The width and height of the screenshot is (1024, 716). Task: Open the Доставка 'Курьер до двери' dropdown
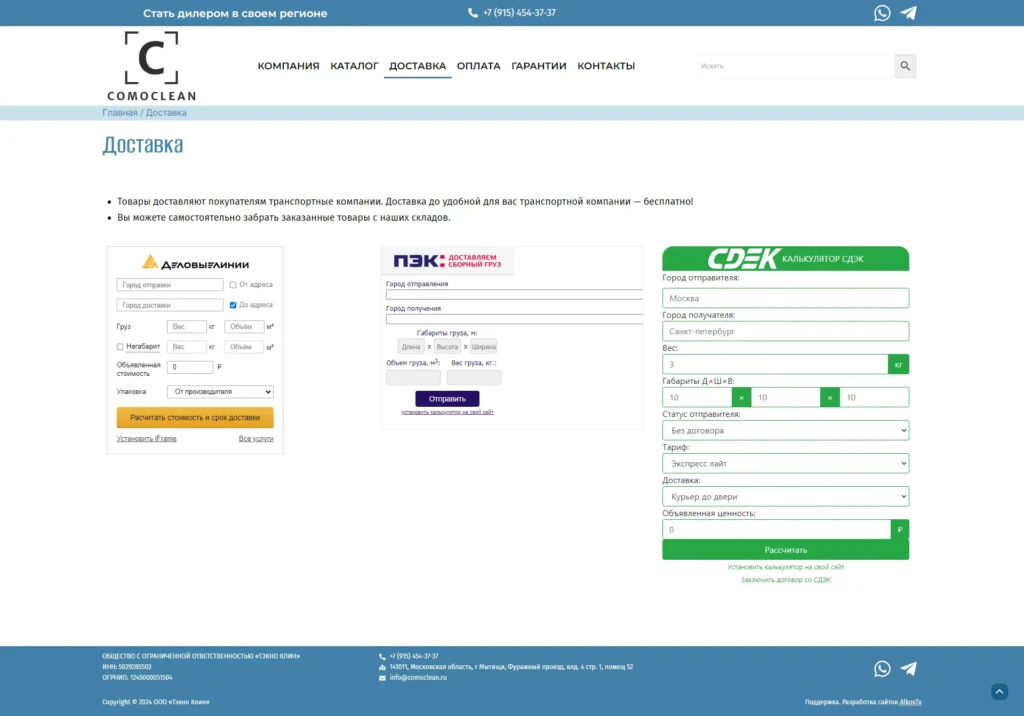click(785, 496)
